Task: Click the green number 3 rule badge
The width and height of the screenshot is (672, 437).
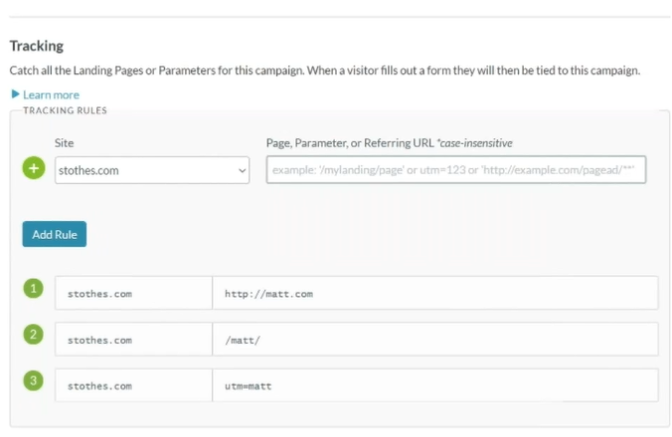Action: [35, 381]
